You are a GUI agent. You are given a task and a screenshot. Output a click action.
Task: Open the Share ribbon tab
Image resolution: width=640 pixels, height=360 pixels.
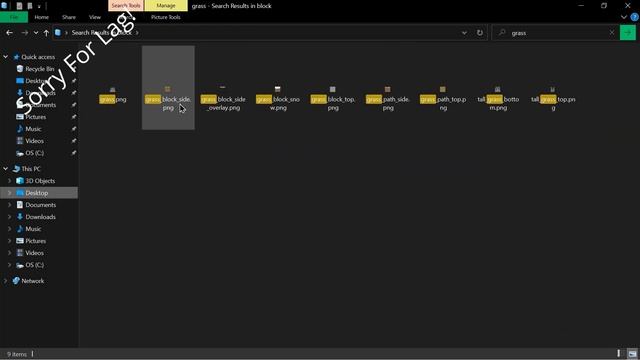point(69,17)
